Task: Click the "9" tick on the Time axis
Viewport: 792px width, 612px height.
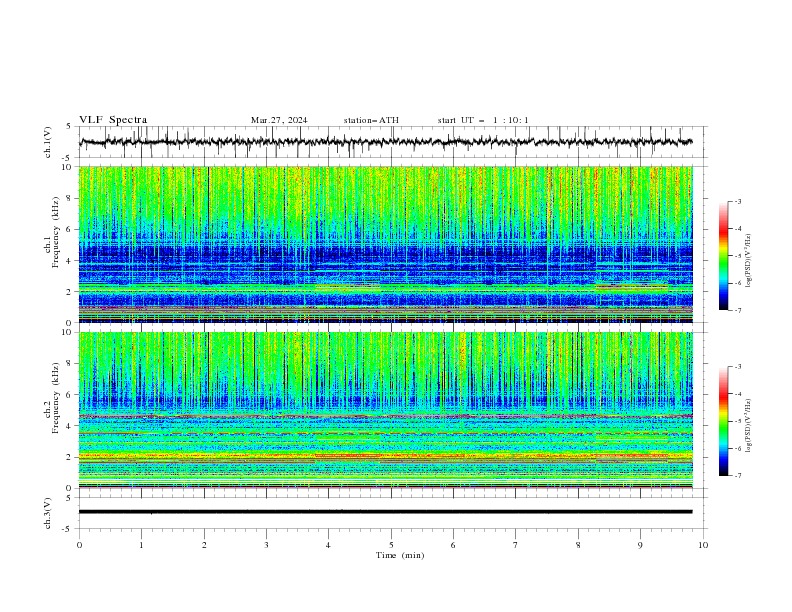Action: [x=640, y=545]
